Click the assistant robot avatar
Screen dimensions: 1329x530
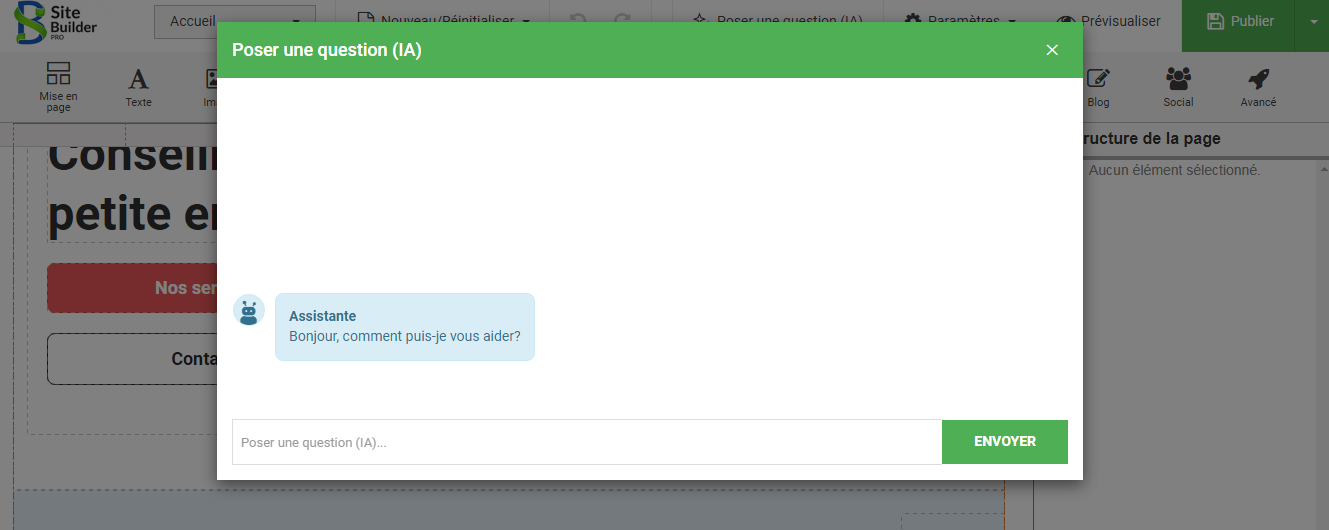coord(249,311)
